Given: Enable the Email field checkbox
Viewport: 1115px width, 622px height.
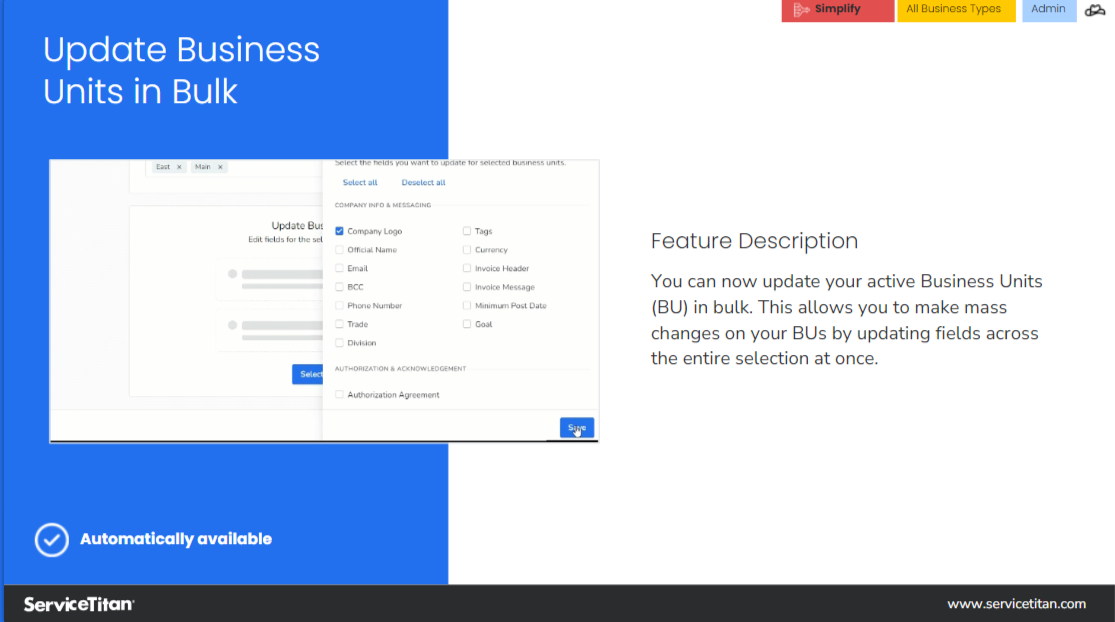Looking at the screenshot, I should pyautogui.click(x=339, y=268).
